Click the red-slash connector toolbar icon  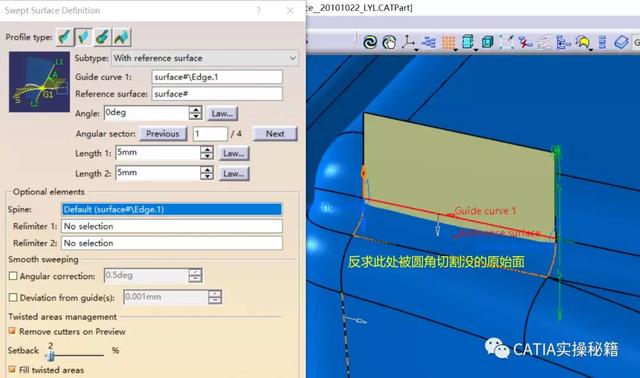pyautogui.click(x=525, y=42)
